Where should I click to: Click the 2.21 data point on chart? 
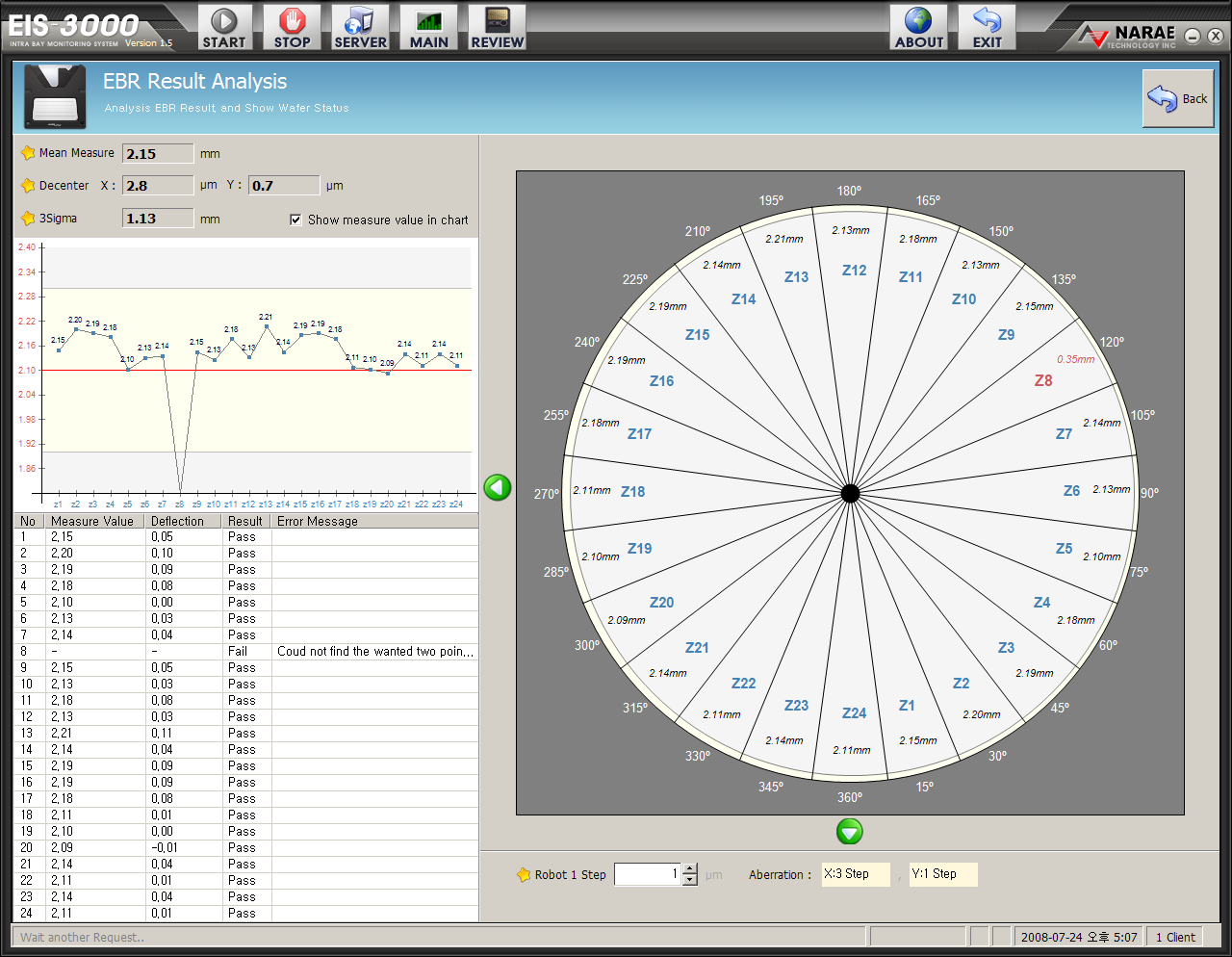[267, 326]
